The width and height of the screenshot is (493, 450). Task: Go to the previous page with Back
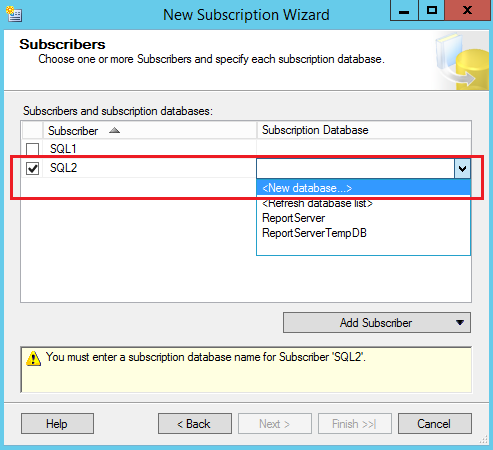tap(195, 424)
